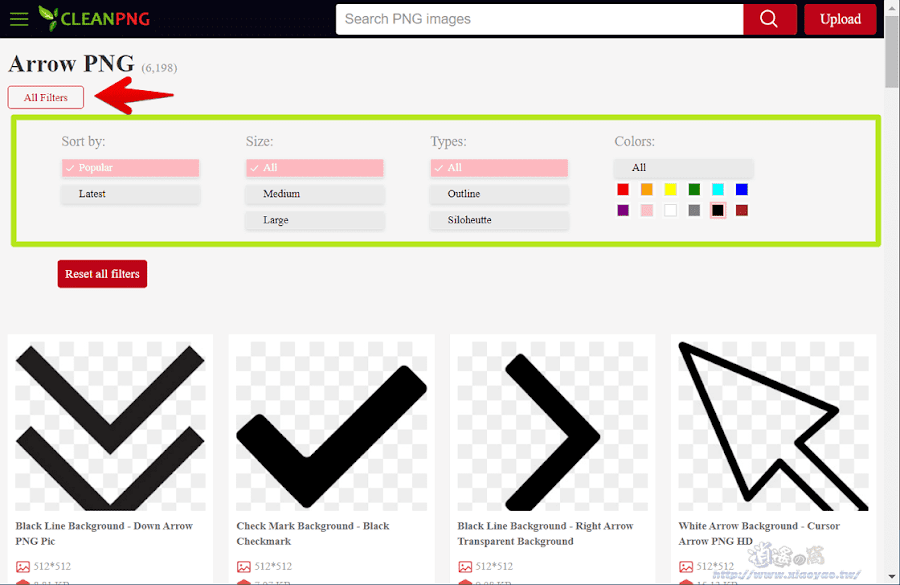The image size is (900, 585).
Task: Pick the black color swatch
Action: click(x=718, y=211)
